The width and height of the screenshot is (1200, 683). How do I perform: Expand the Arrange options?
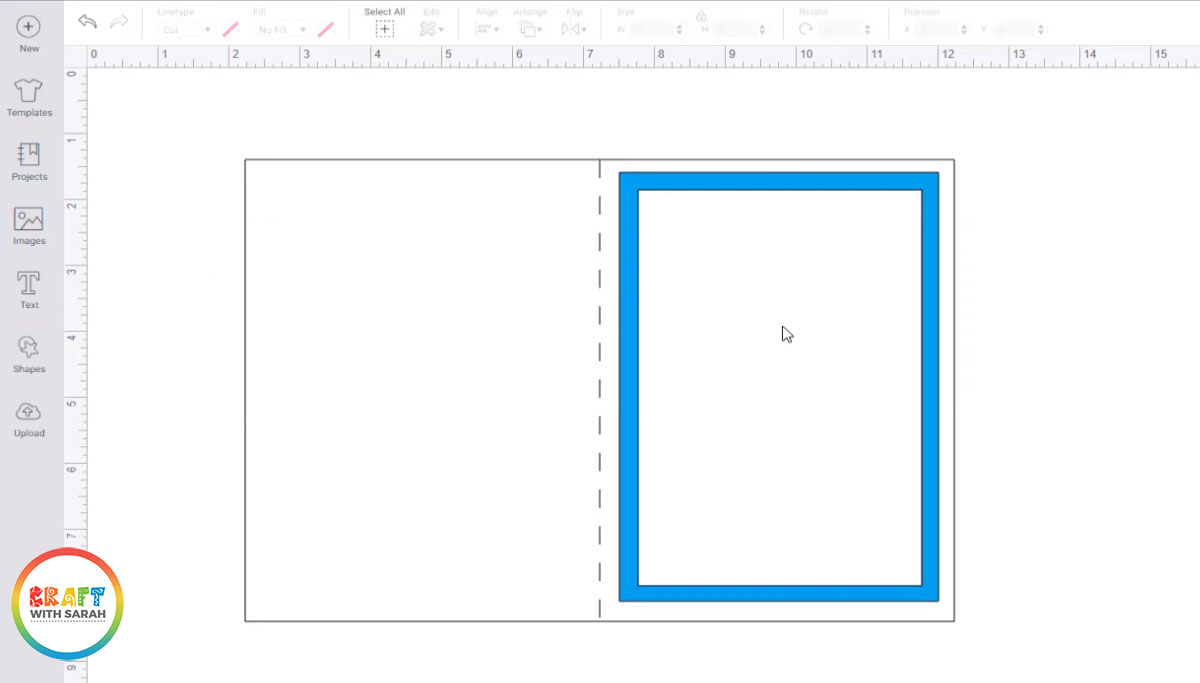(530, 29)
